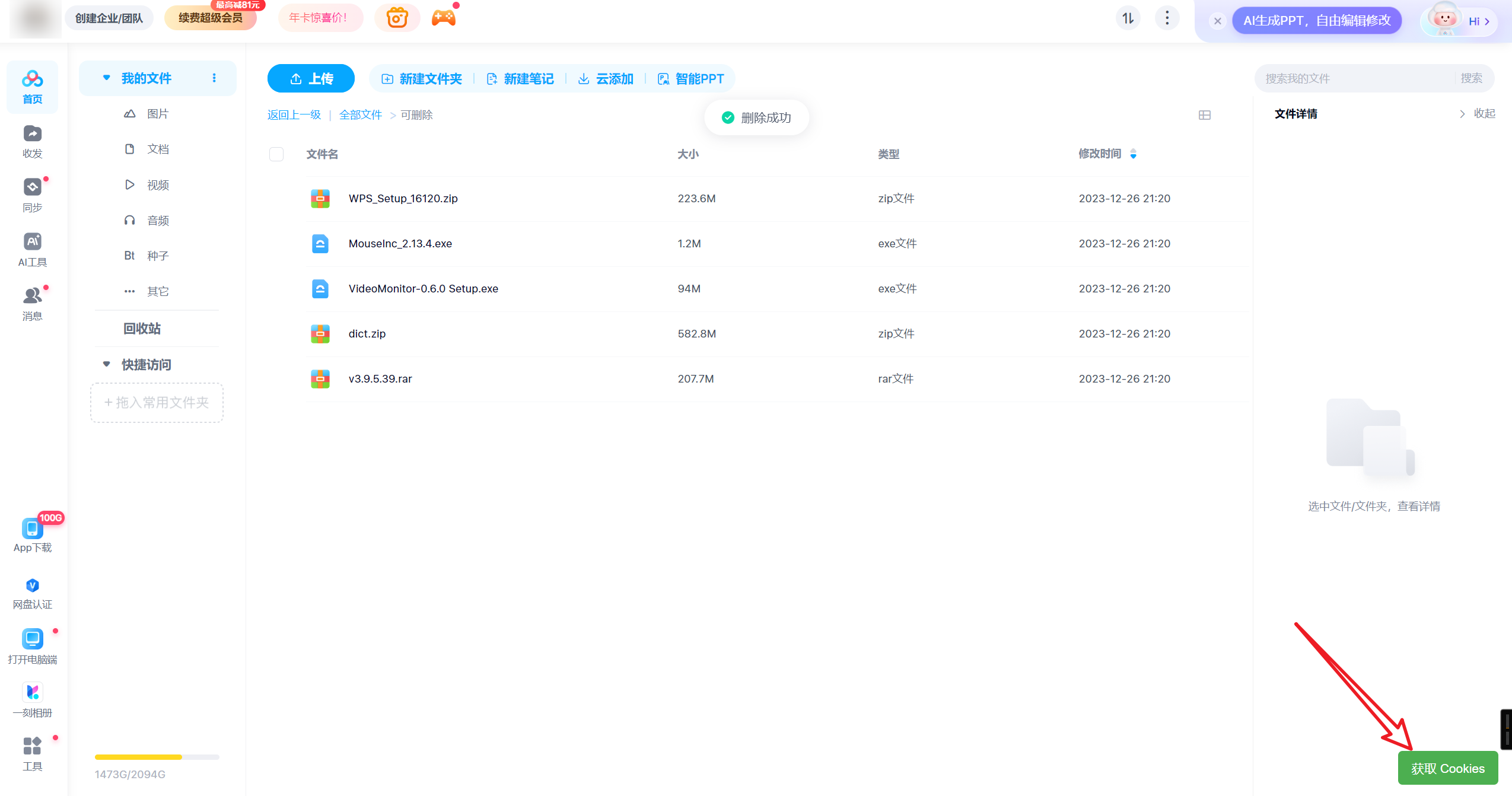The width and height of the screenshot is (1512, 796).
Task: Select 图片 category in file tree
Action: (157, 114)
